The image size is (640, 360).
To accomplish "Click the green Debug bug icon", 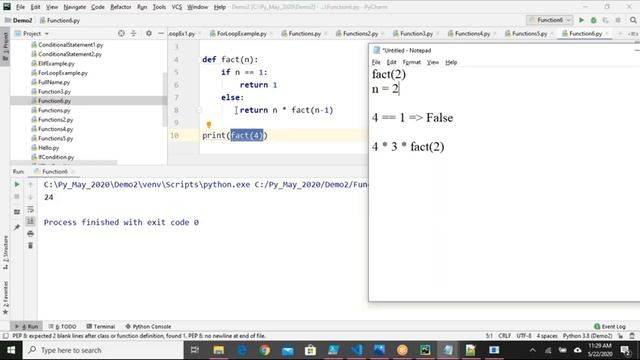I will pos(593,20).
